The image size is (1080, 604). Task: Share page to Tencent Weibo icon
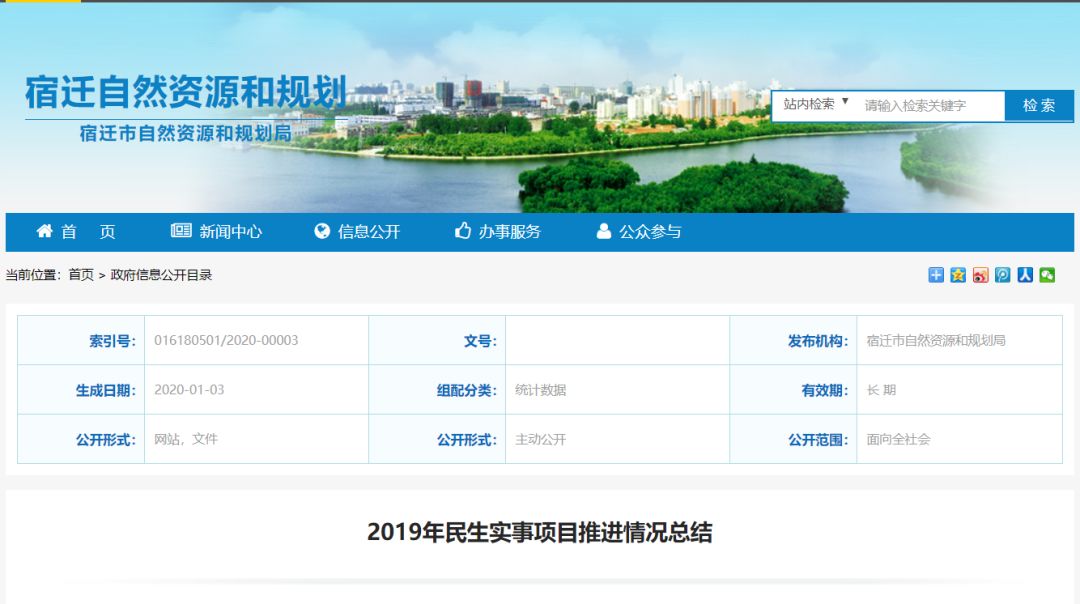[1002, 275]
